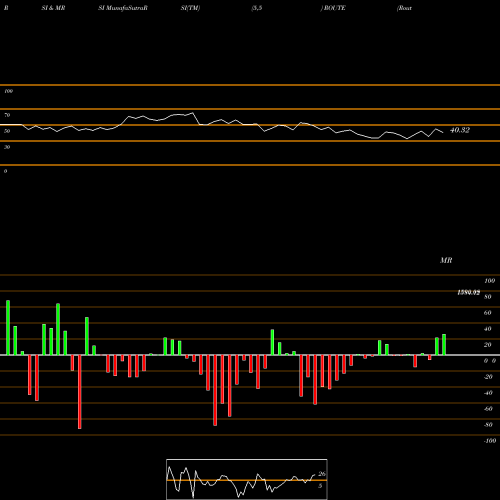500x500 pixels.
Task: Click the SI & MR header text
Action: (53, 8)
